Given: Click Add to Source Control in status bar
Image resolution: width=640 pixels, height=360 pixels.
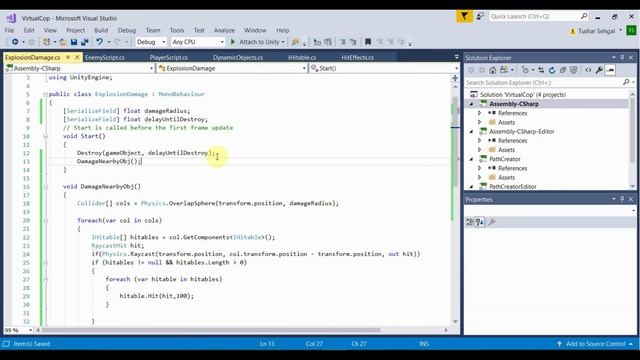Looking at the screenshot, I should pyautogui.click(x=596, y=344).
